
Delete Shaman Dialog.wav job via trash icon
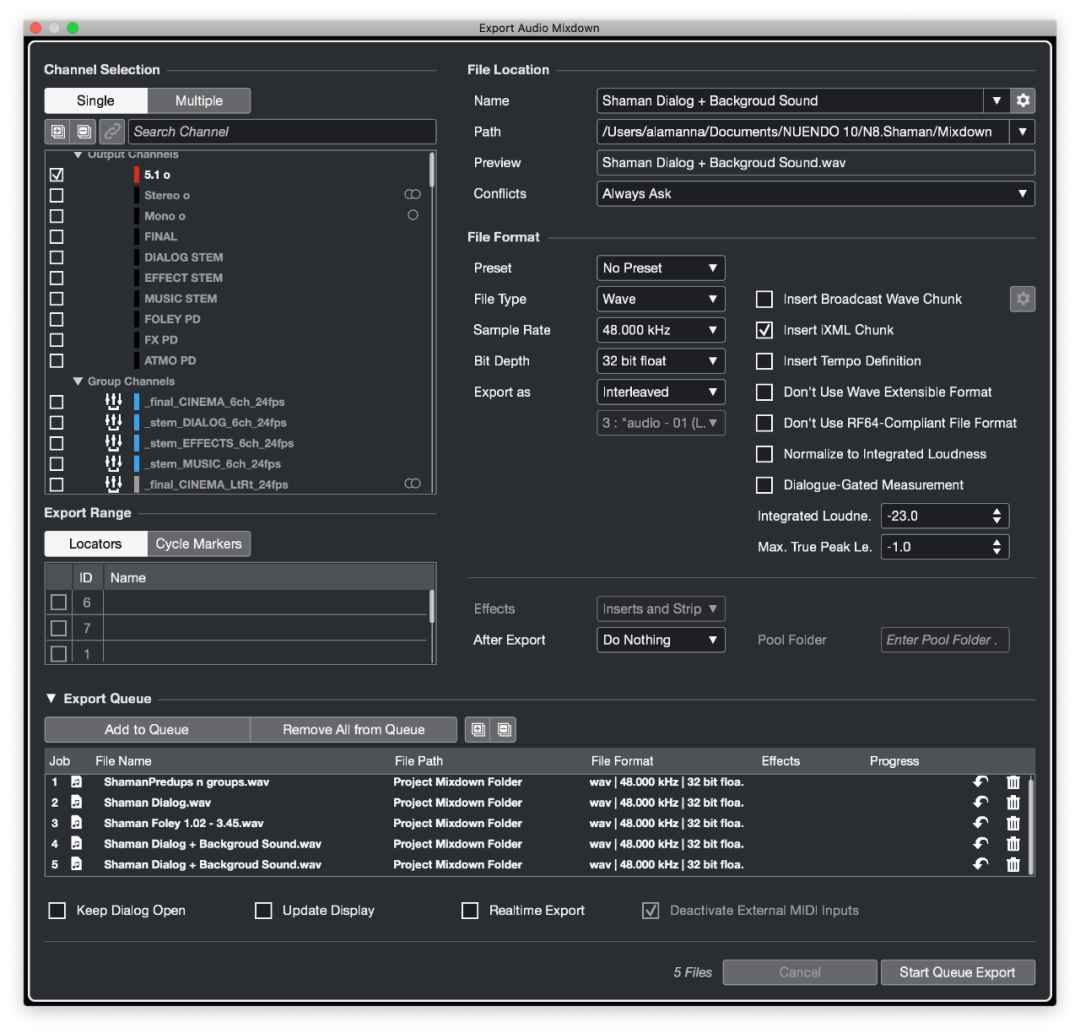click(x=1013, y=803)
